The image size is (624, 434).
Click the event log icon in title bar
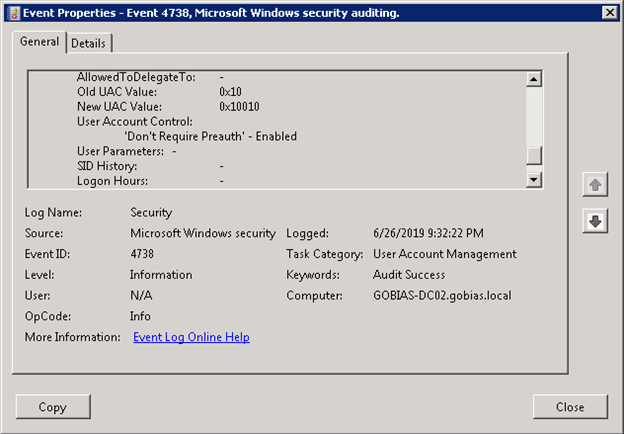pos(14,13)
